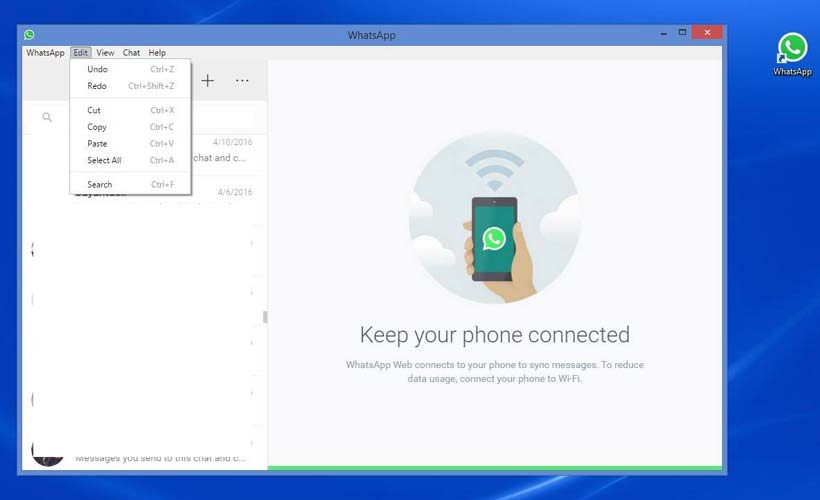Choose Search from Edit menu
820x500 pixels.
click(x=131, y=185)
